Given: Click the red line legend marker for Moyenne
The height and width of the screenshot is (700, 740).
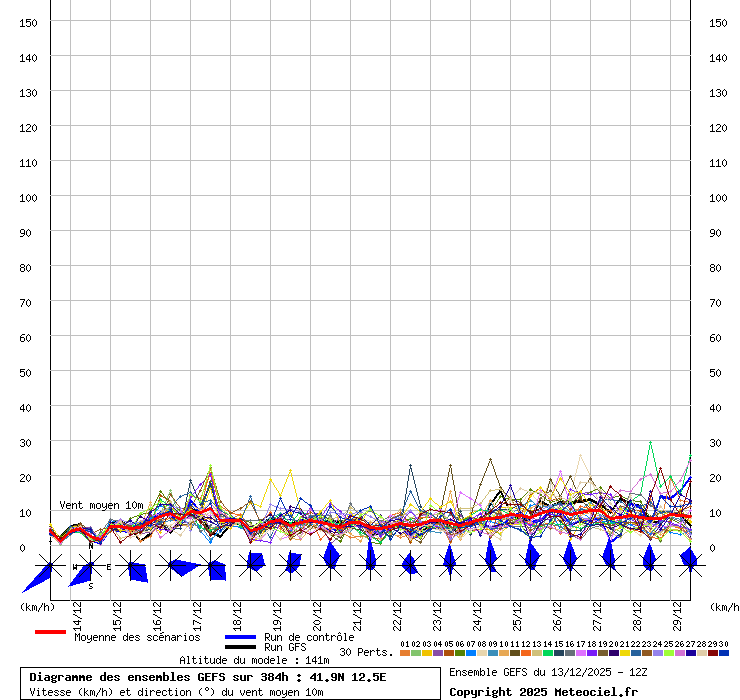Looking at the screenshot, I should pos(50,632).
